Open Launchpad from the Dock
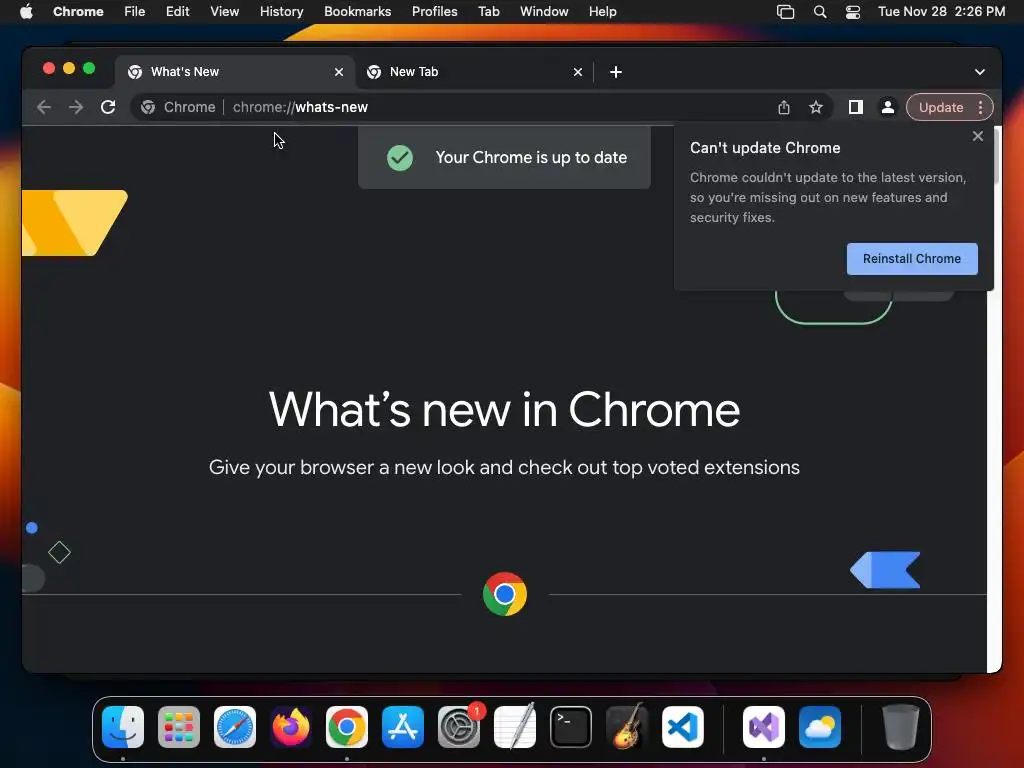The height and width of the screenshot is (768, 1024). (179, 727)
